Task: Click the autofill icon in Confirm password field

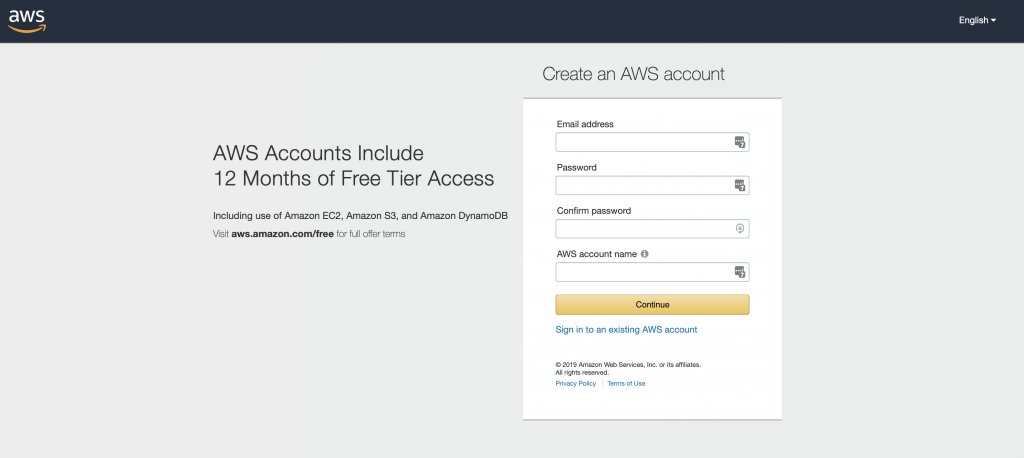Action: 740,229
